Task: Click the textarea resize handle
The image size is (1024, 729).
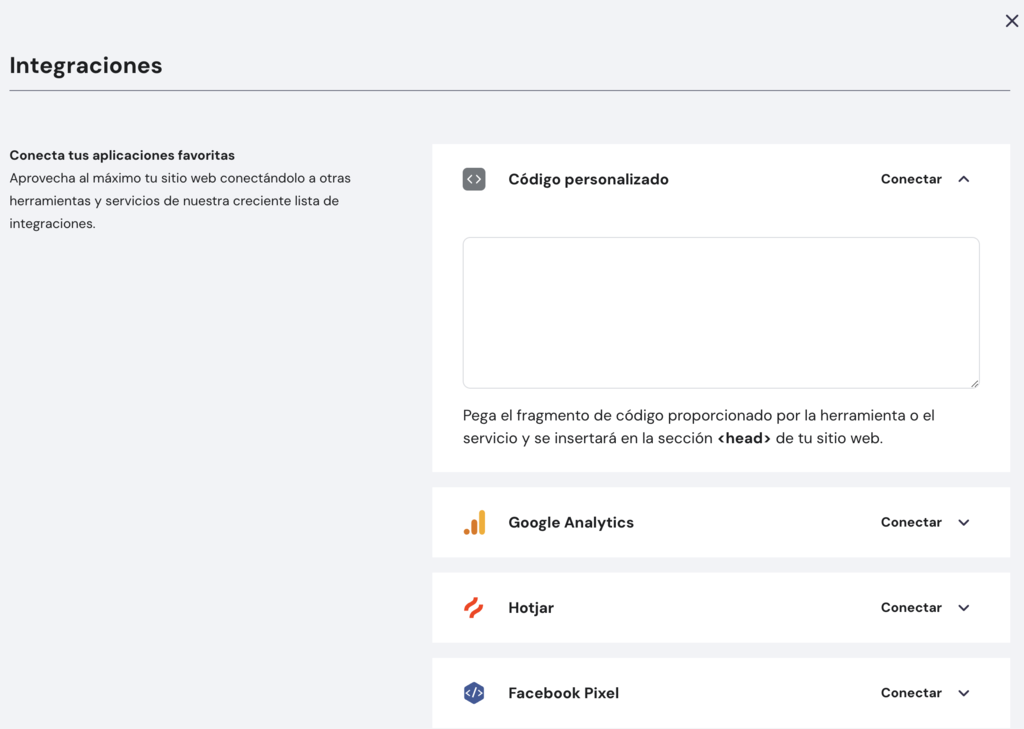Action: pyautogui.click(x=975, y=382)
